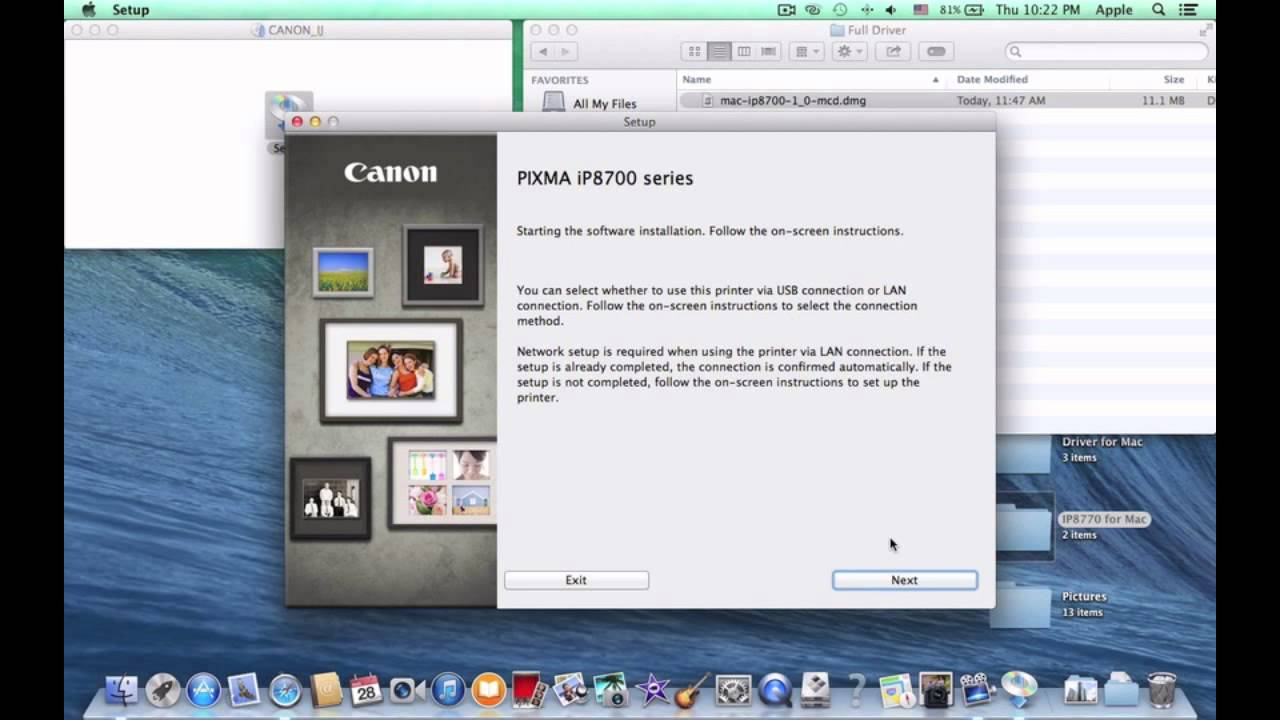Select the Driver for Mac desktop folder
Viewport: 1280px width, 720px height.
click(x=1102, y=441)
